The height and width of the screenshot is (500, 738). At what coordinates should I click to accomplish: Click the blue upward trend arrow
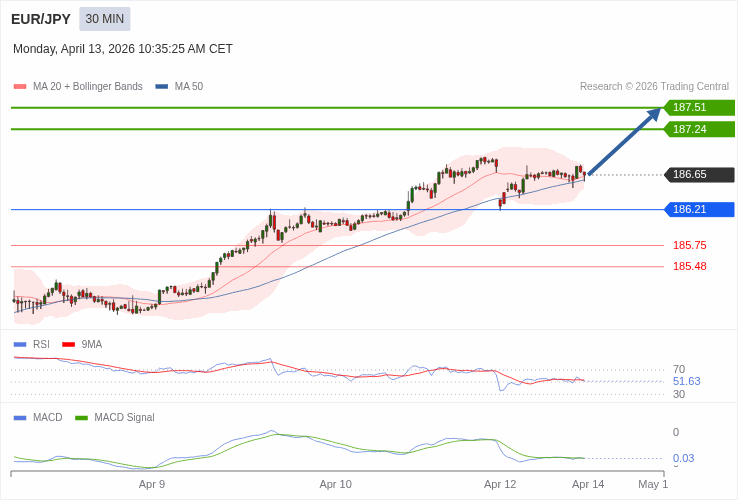pyautogui.click(x=624, y=142)
